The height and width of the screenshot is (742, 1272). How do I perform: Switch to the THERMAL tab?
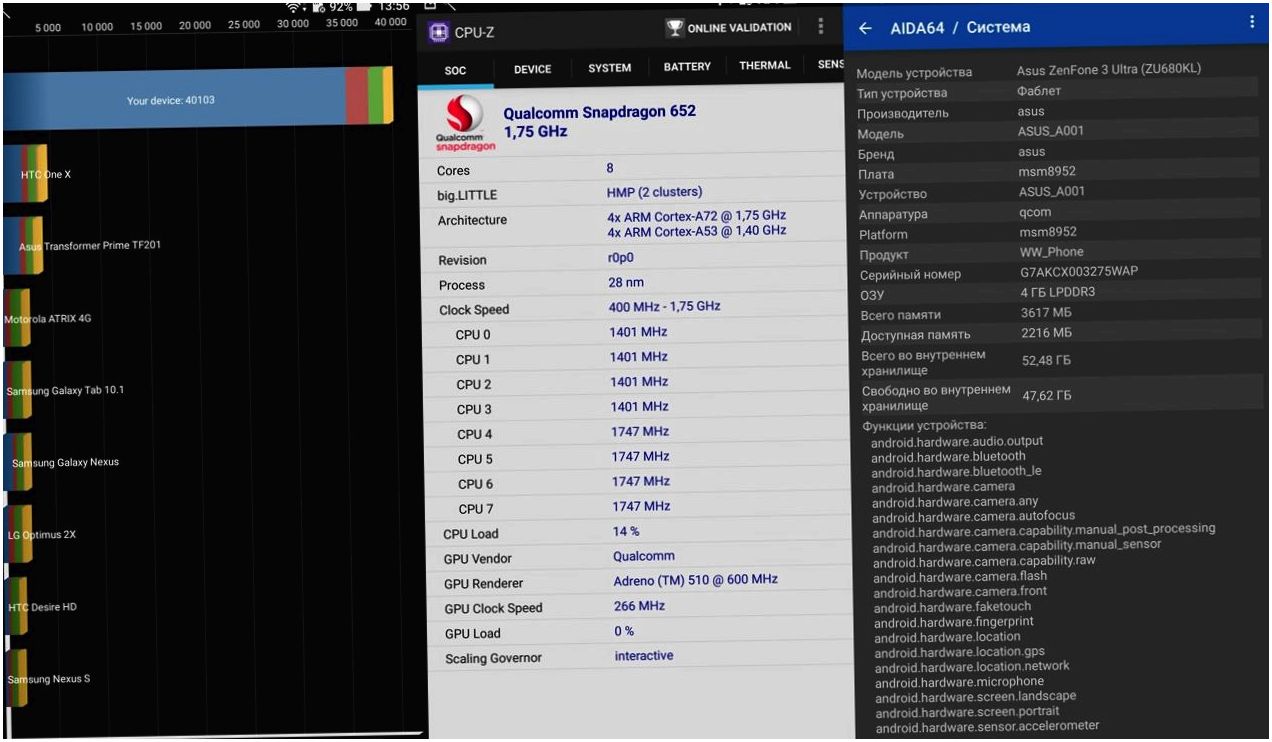764,66
